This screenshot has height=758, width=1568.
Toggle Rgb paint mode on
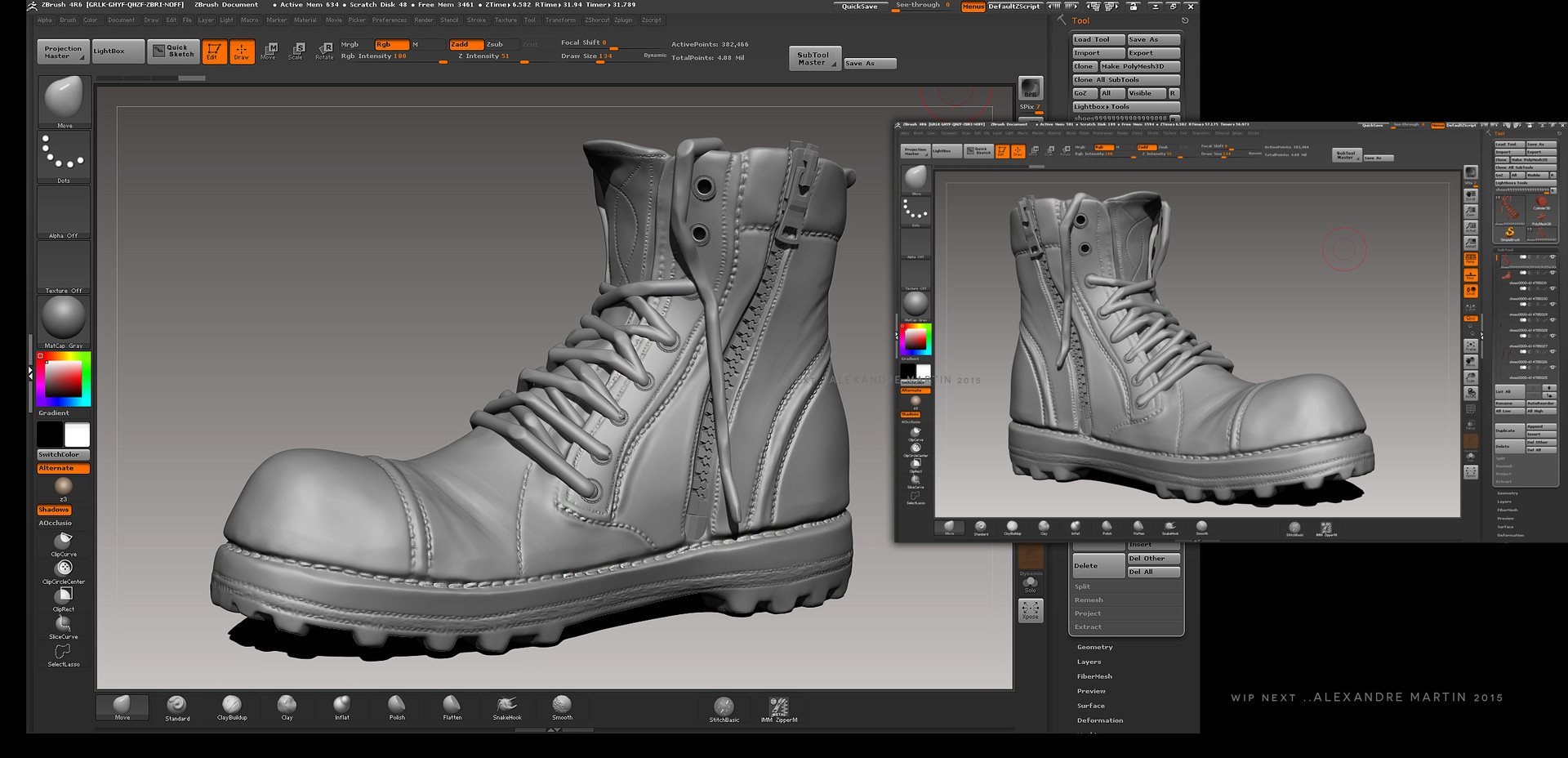click(x=390, y=45)
